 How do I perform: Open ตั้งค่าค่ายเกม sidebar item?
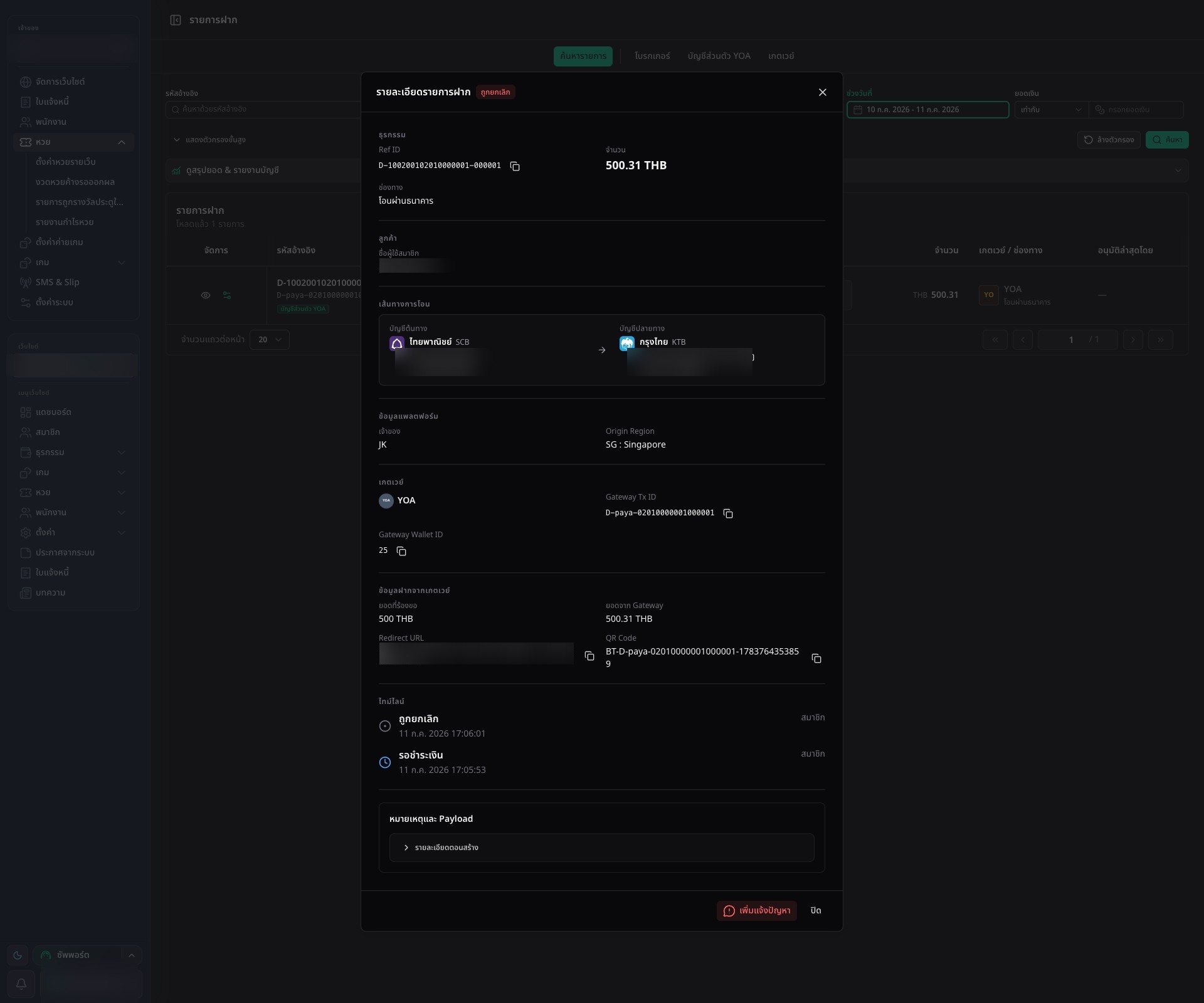(x=73, y=242)
